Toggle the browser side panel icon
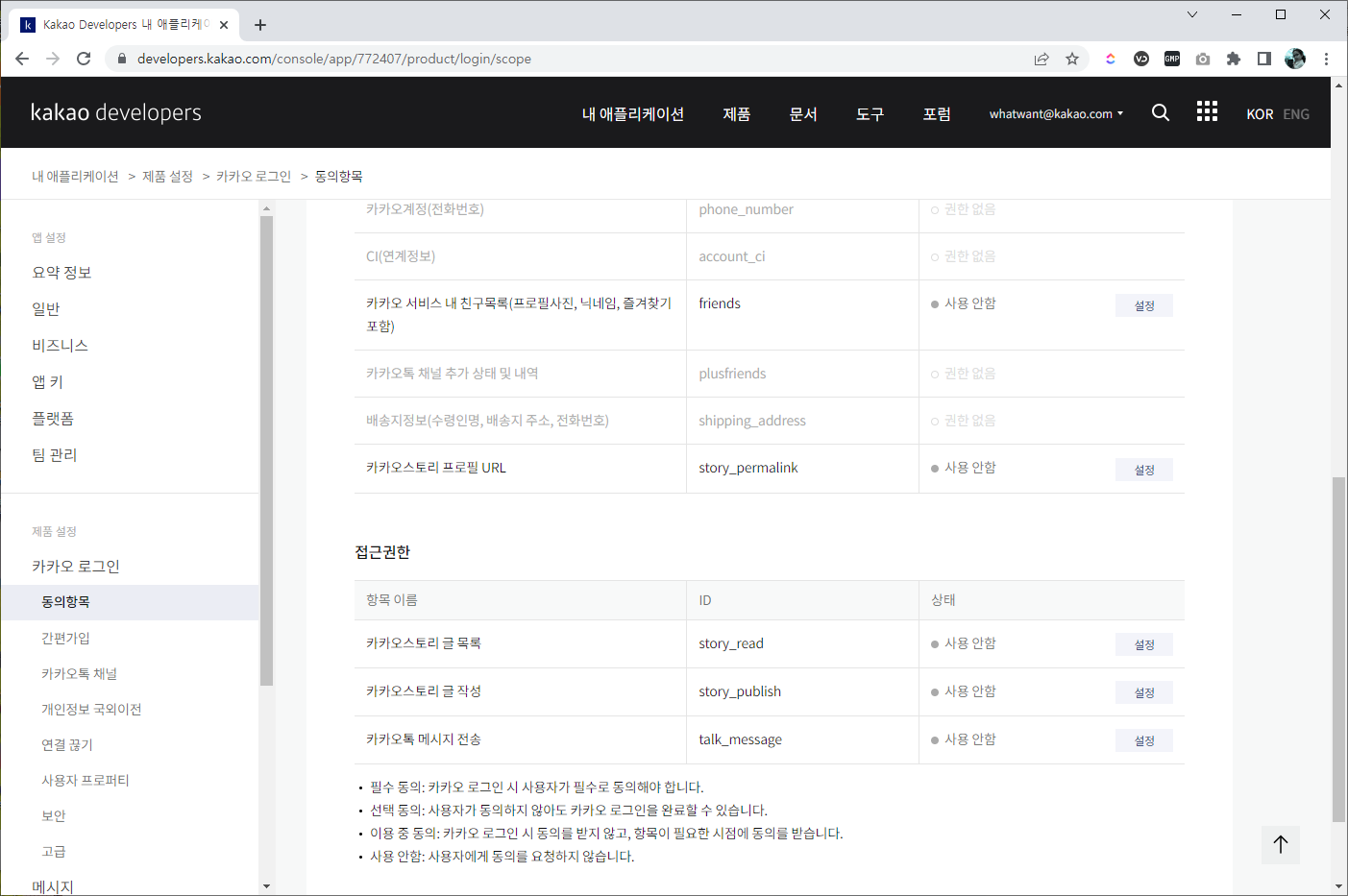The width and height of the screenshot is (1348, 896). tap(1264, 59)
